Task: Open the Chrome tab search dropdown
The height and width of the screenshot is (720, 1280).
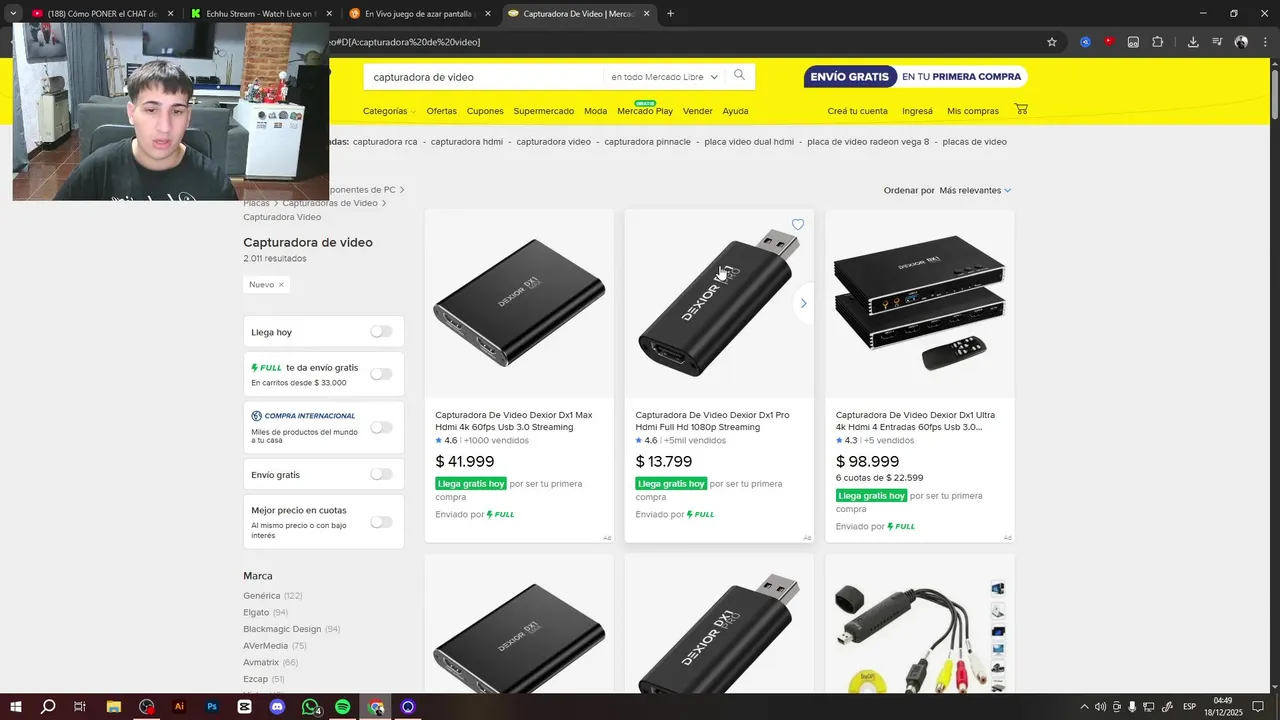Action: (x=13, y=14)
